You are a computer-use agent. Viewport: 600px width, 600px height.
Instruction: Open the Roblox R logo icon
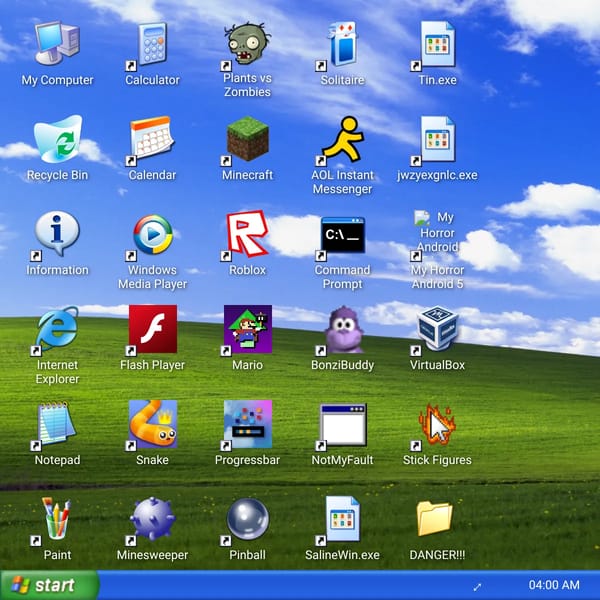click(x=247, y=233)
